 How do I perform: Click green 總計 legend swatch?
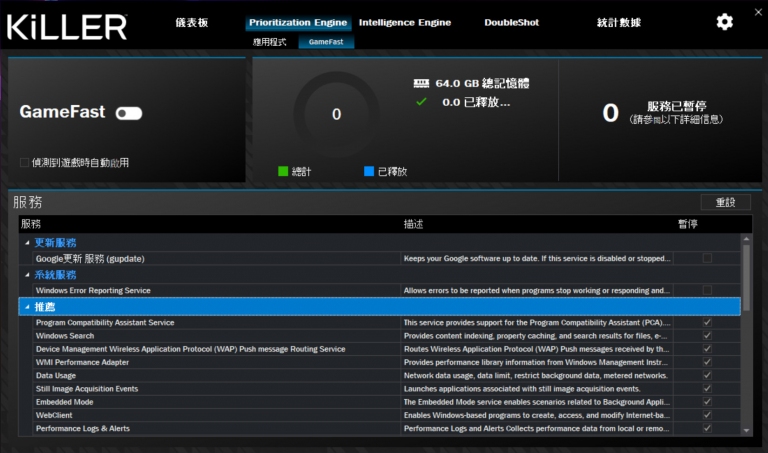(x=283, y=171)
